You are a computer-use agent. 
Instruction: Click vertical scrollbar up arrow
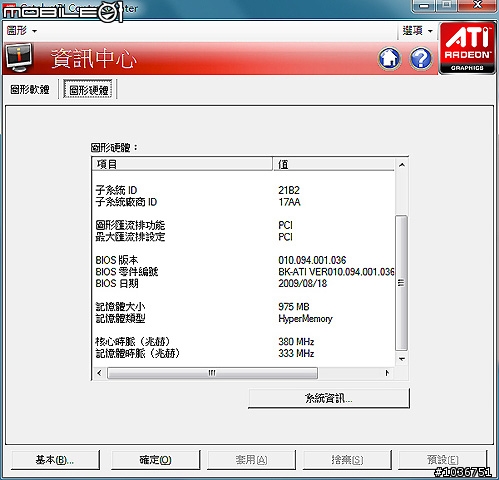[x=402, y=165]
